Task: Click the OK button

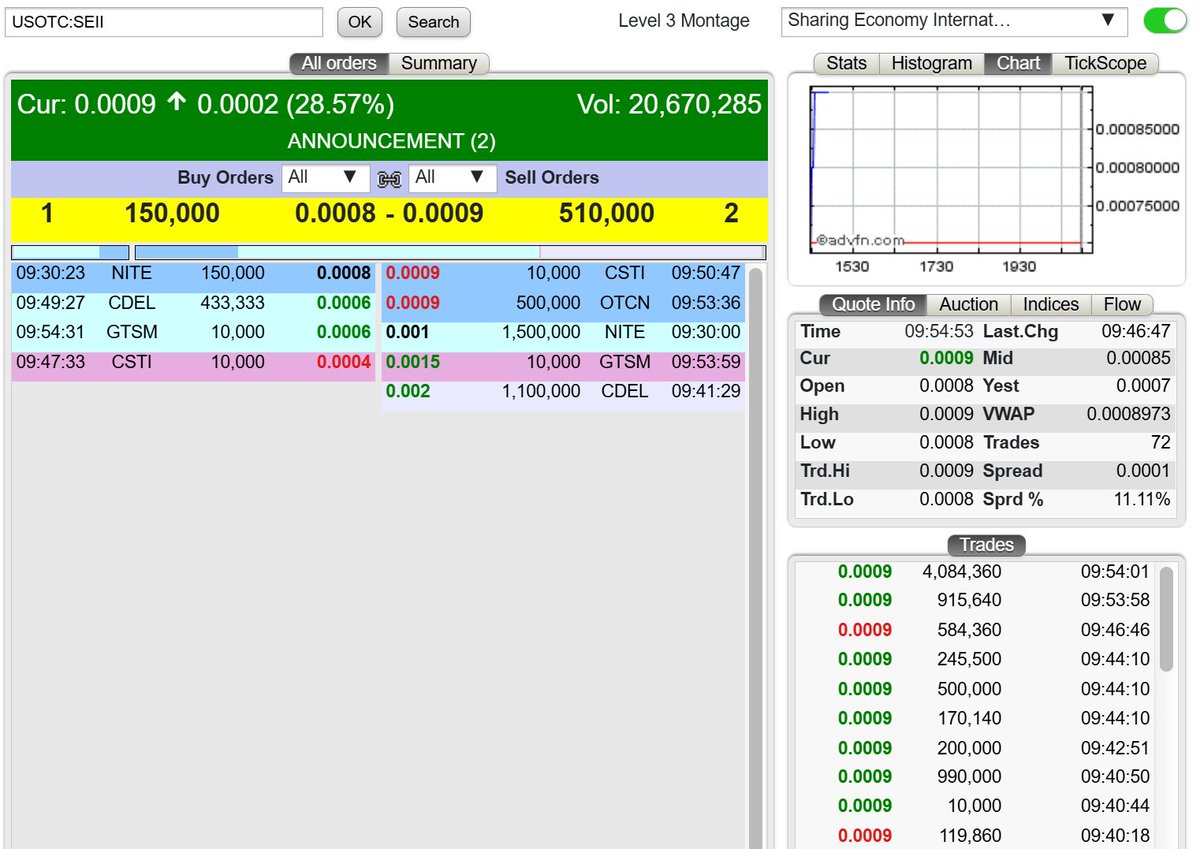Action: click(359, 22)
